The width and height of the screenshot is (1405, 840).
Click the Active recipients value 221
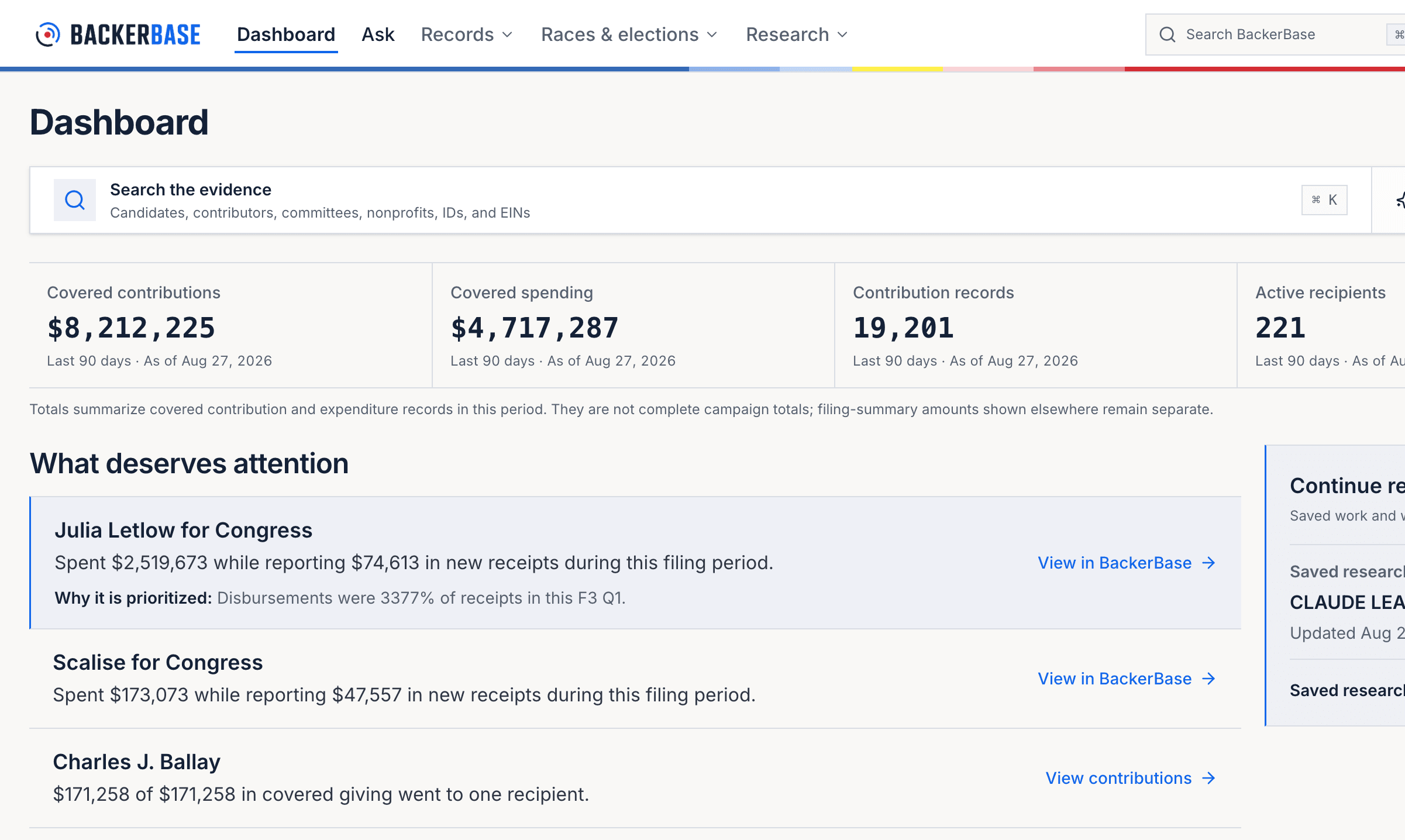pyautogui.click(x=1280, y=328)
